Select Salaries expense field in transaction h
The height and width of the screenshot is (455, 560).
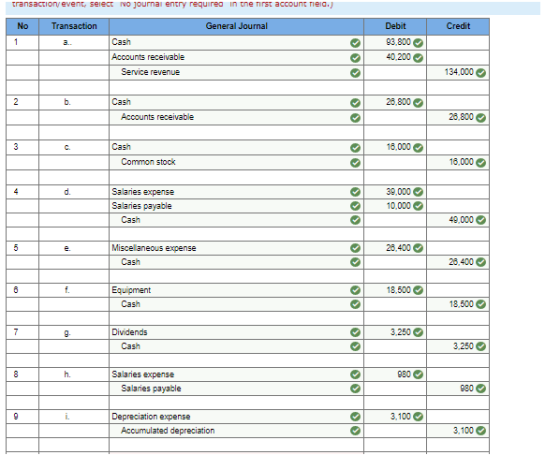[236, 374]
